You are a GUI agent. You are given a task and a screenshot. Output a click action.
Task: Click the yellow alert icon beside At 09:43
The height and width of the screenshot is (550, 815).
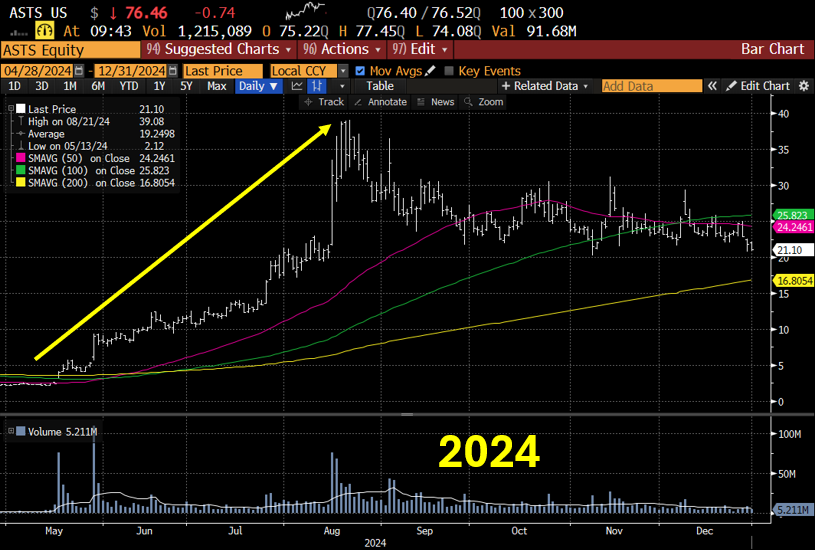point(44,31)
